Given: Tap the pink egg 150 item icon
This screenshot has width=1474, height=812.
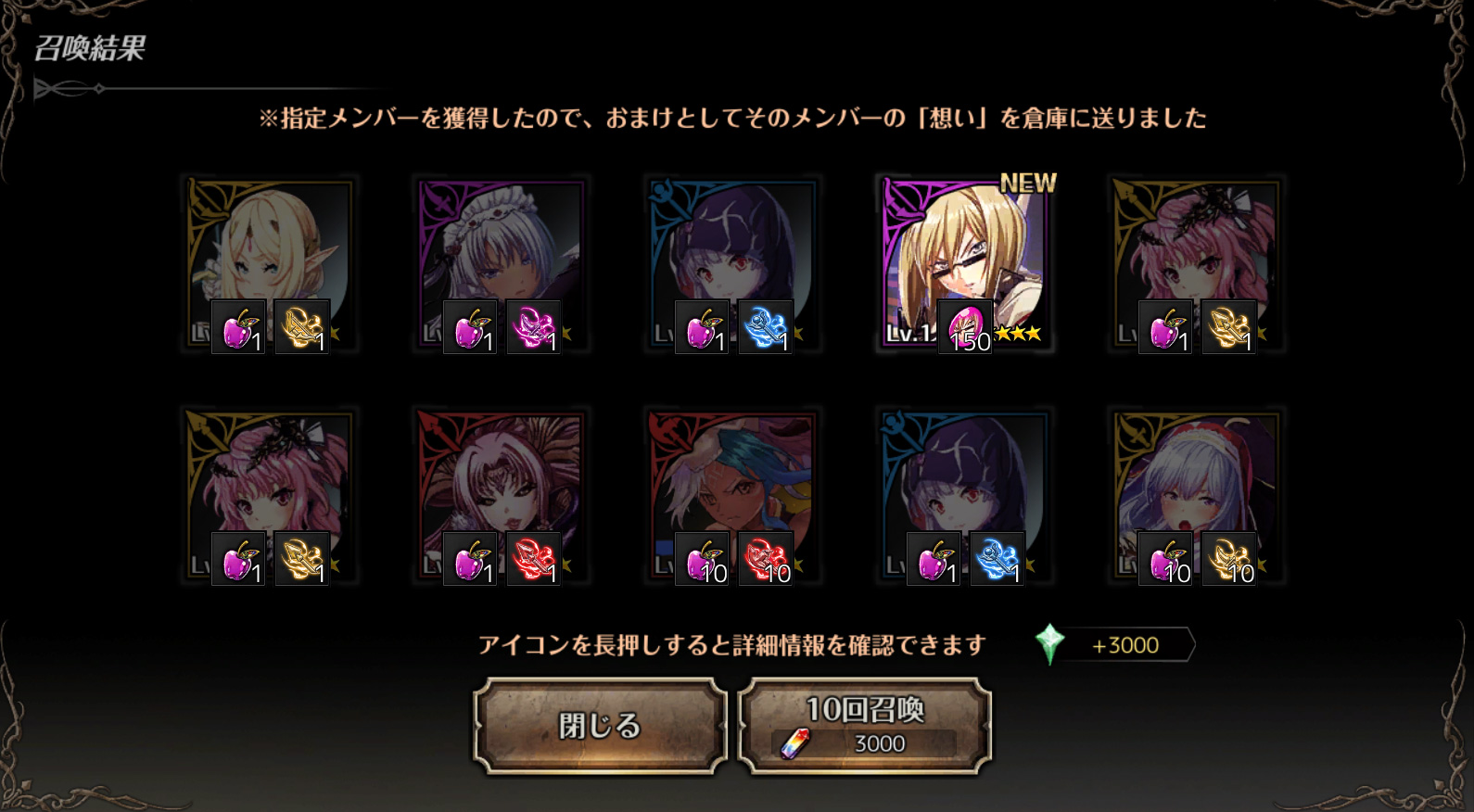Looking at the screenshot, I should [x=965, y=326].
